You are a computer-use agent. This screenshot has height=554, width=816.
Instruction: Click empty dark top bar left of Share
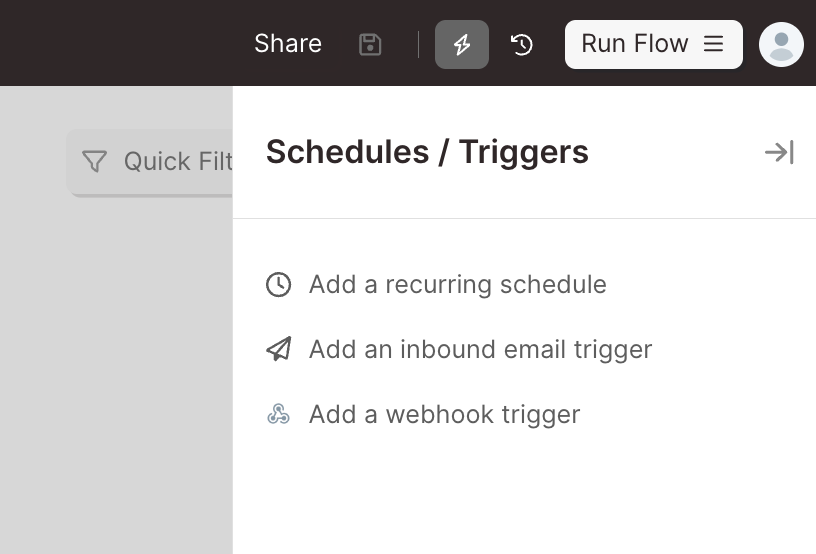pyautogui.click(x=122, y=43)
